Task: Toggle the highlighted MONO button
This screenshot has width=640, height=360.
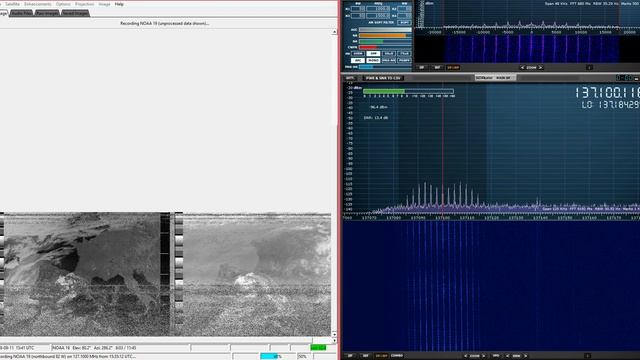Action: pyautogui.click(x=373, y=60)
